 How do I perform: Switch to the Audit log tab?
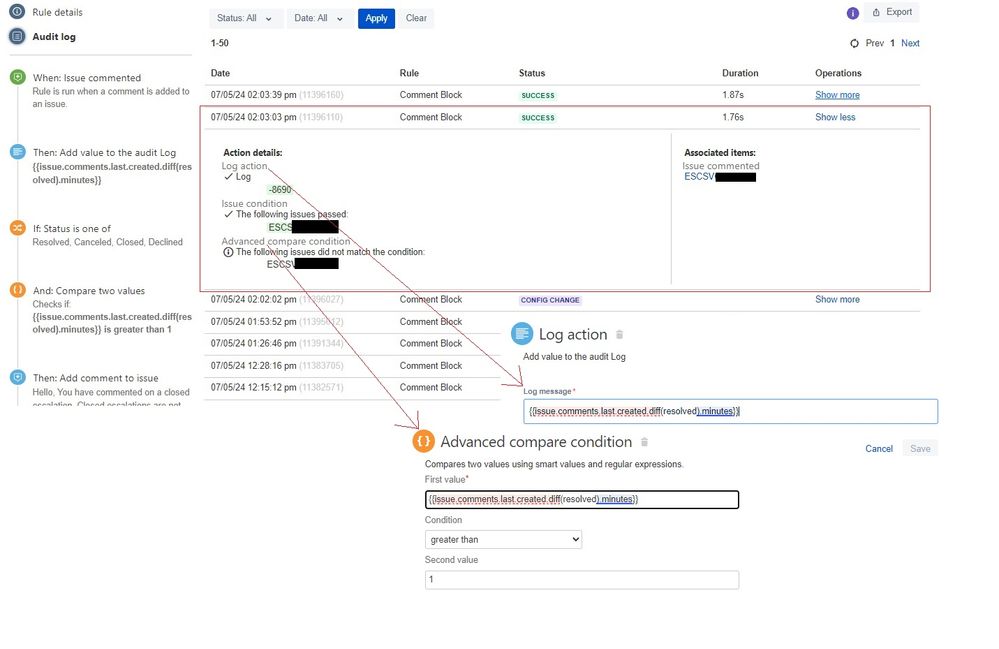[52, 38]
